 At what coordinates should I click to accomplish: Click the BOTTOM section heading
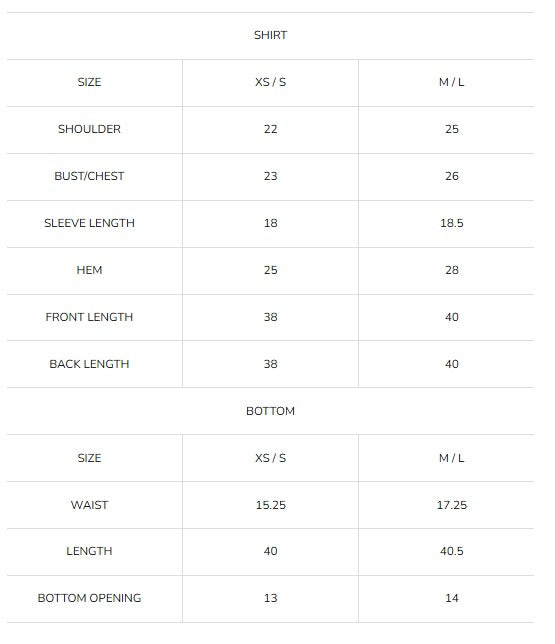click(270, 411)
